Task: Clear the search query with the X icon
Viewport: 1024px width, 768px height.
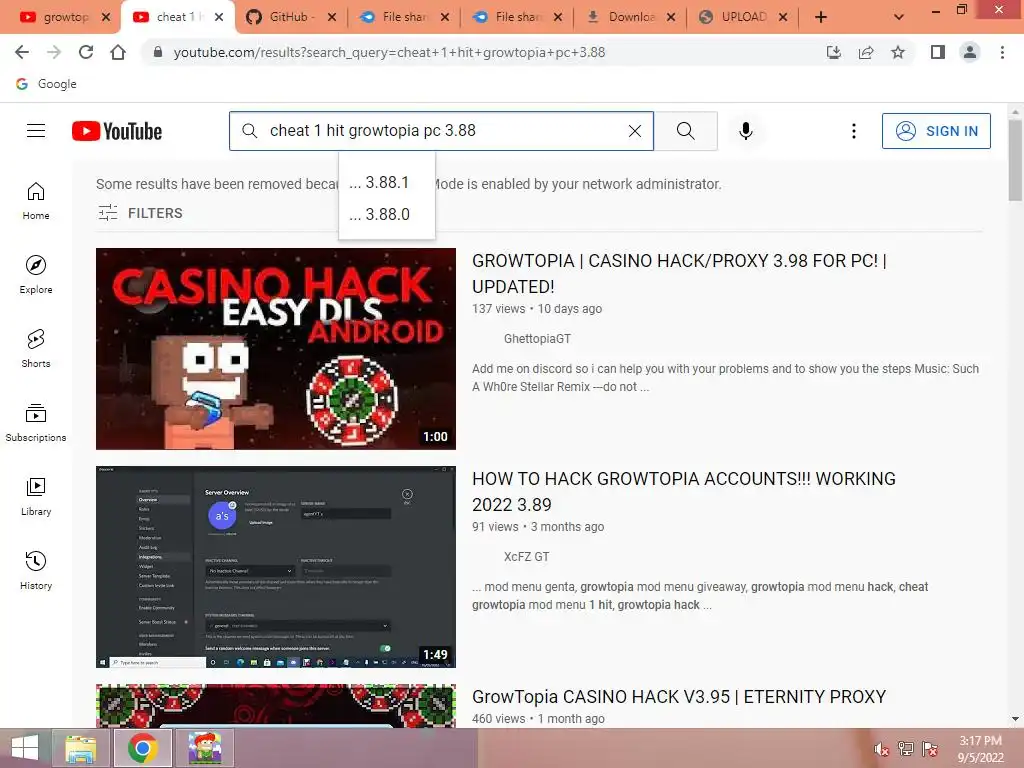Action: [x=635, y=131]
